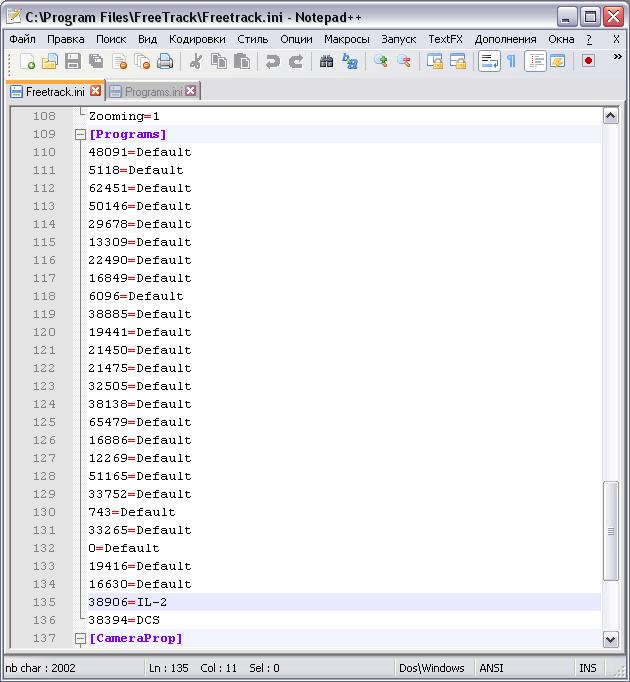Click the Open file toolbar icon

[x=50, y=61]
